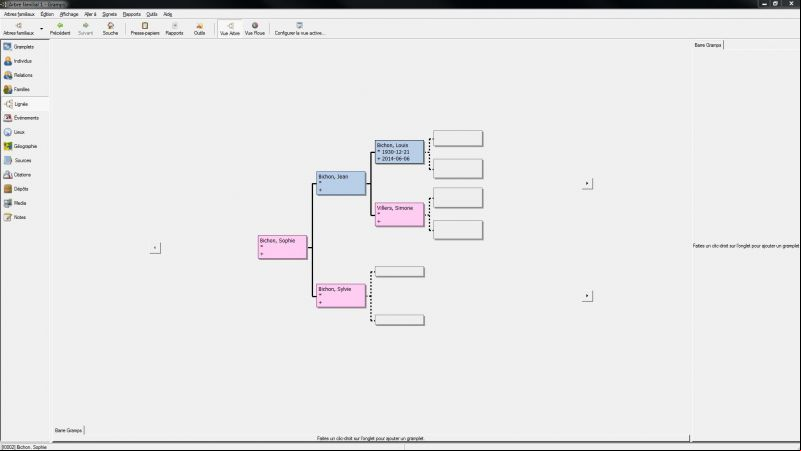The image size is (801, 451).
Task: Open the Outils menu in menu bar
Action: 152,14
